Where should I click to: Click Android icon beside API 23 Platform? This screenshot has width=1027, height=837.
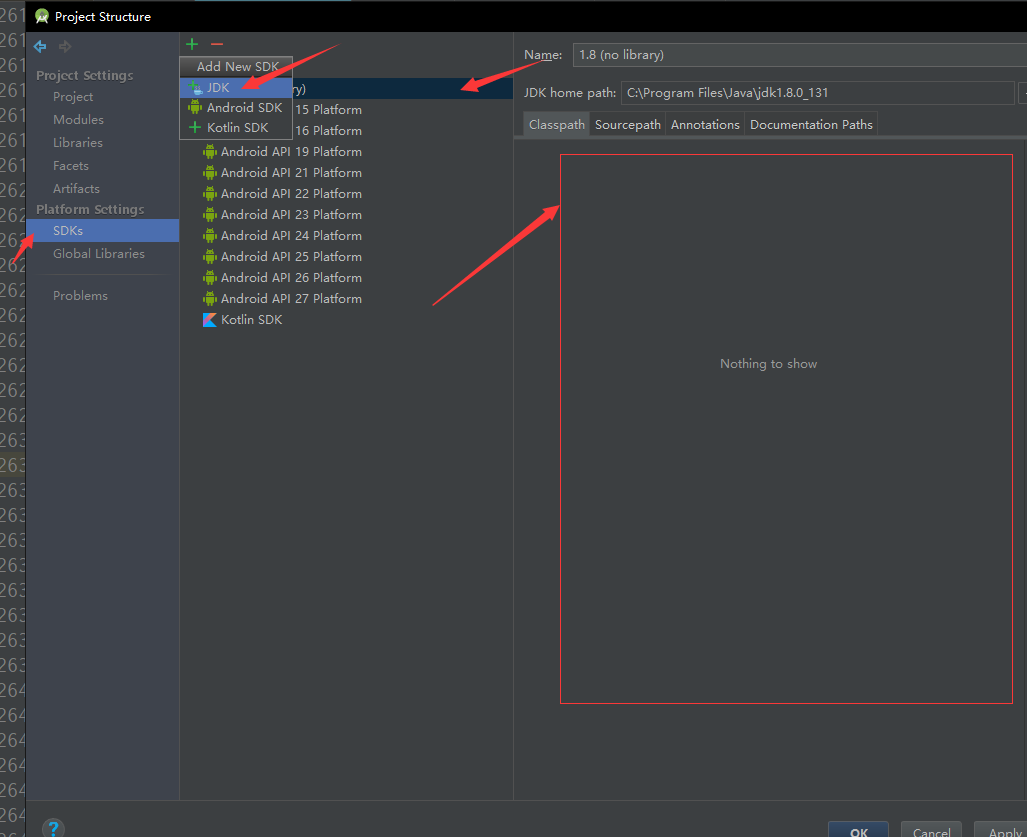[210, 215]
